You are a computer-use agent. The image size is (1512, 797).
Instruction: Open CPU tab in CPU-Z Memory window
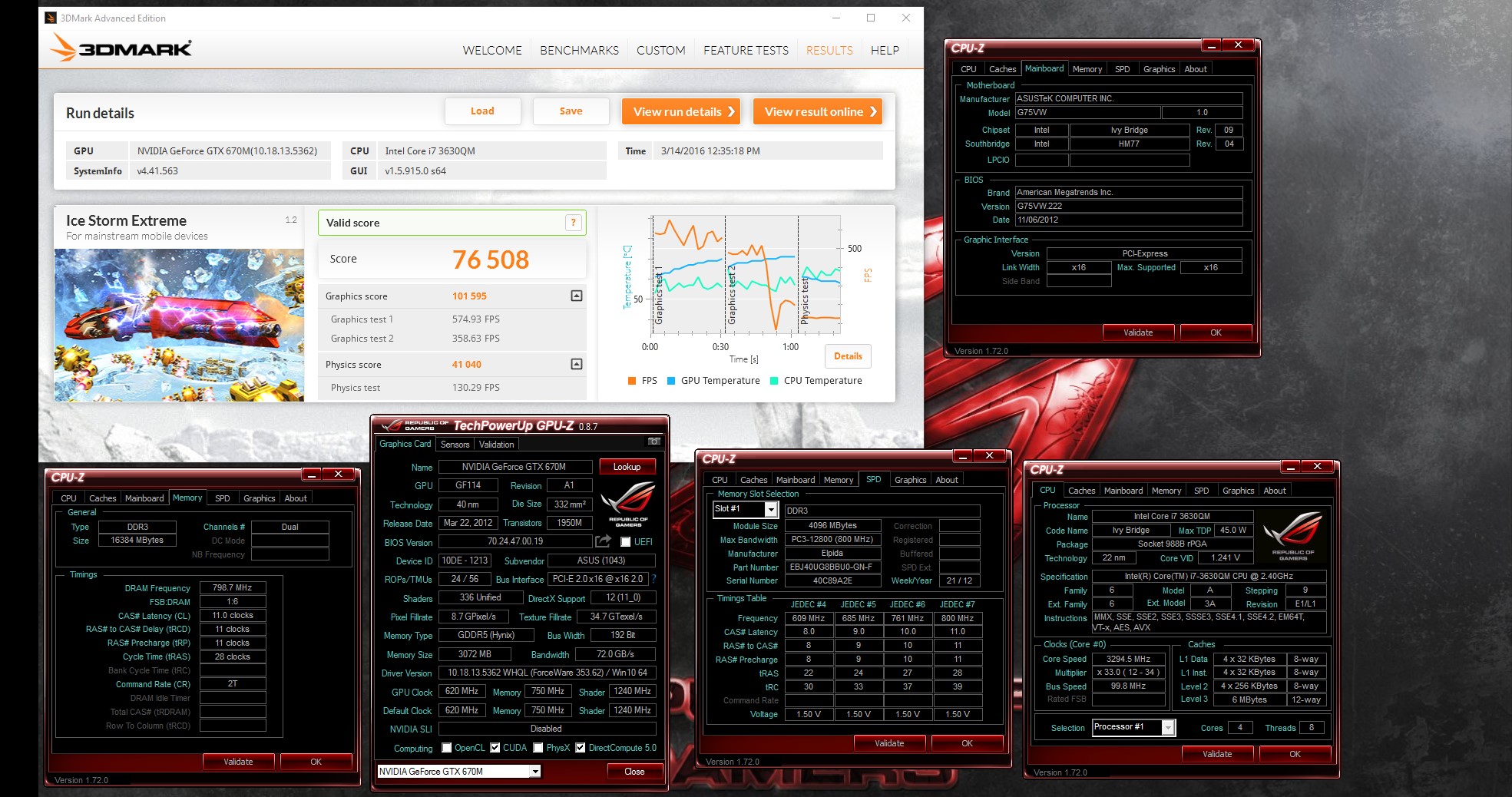[x=68, y=498]
